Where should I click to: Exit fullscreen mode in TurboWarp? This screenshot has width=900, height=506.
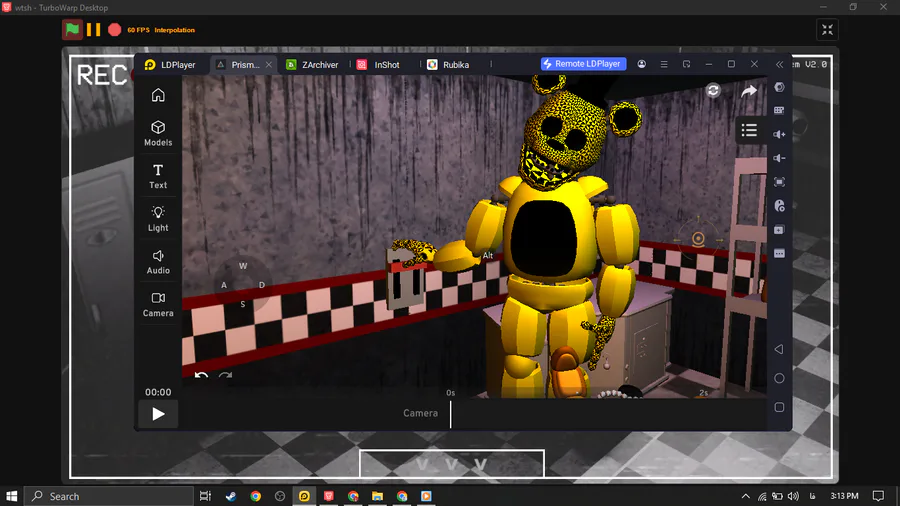click(x=827, y=30)
